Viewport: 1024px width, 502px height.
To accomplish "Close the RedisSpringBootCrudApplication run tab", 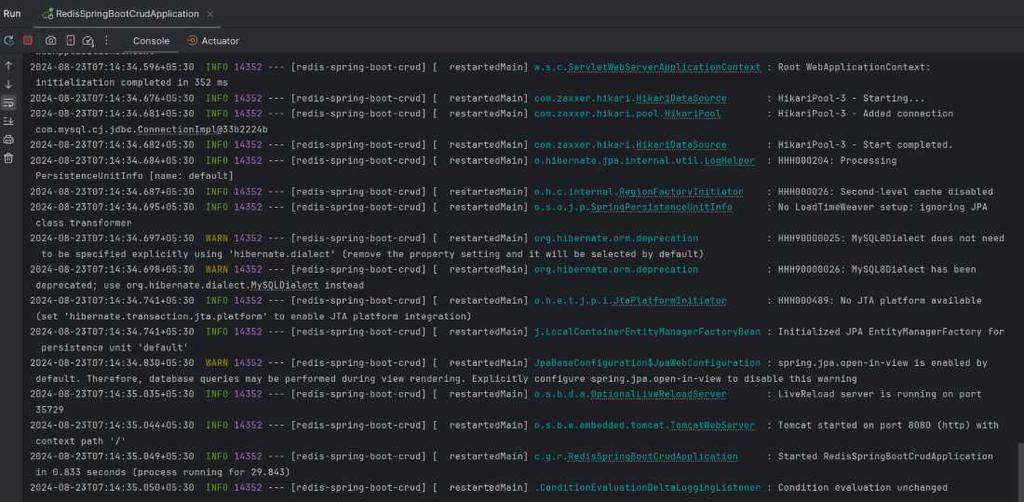I will point(210,14).
